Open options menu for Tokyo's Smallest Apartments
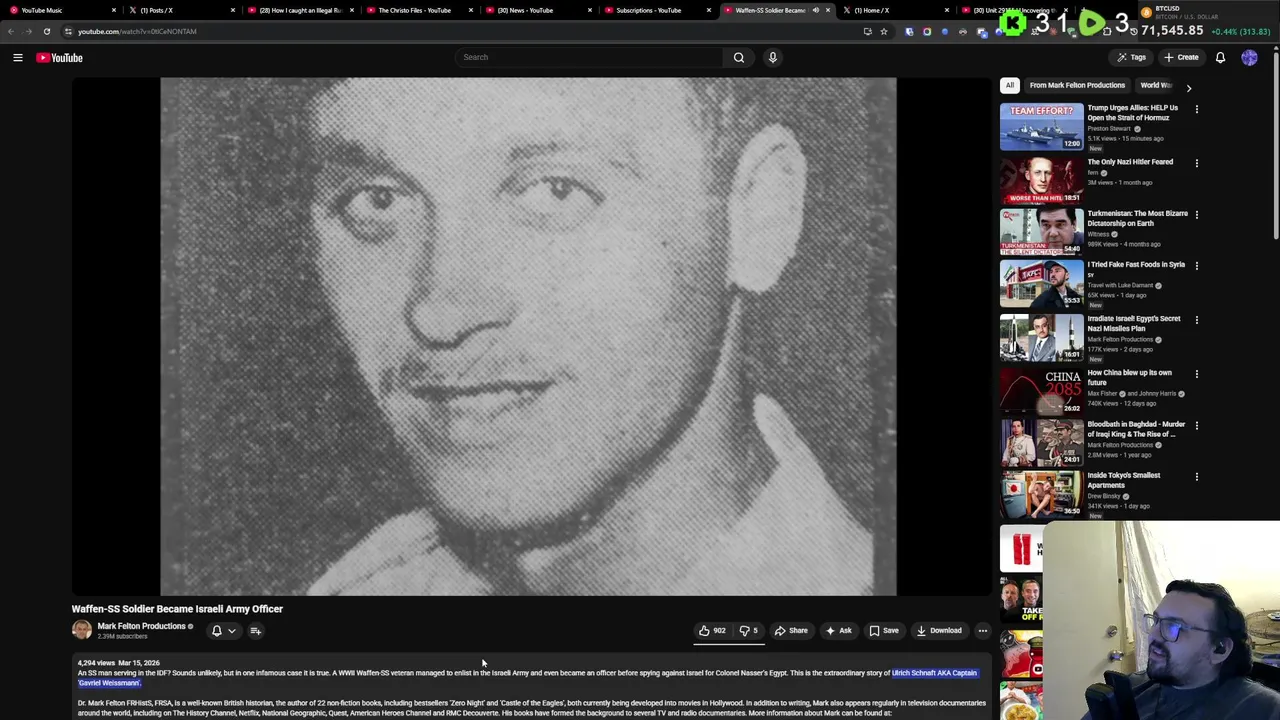Screen dimensions: 1280x720 pos(1197,477)
